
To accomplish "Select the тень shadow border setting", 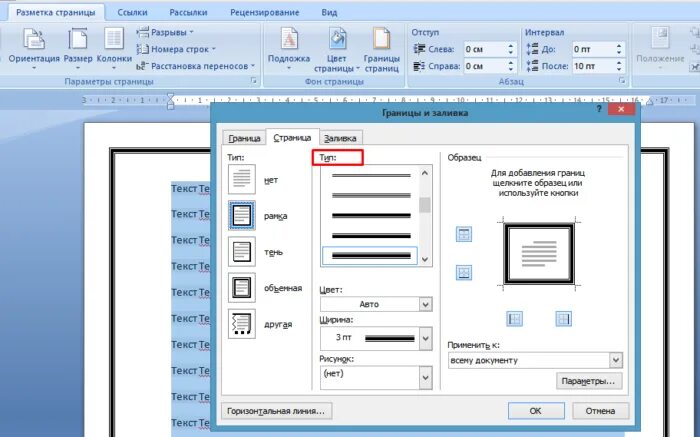I will tap(242, 251).
